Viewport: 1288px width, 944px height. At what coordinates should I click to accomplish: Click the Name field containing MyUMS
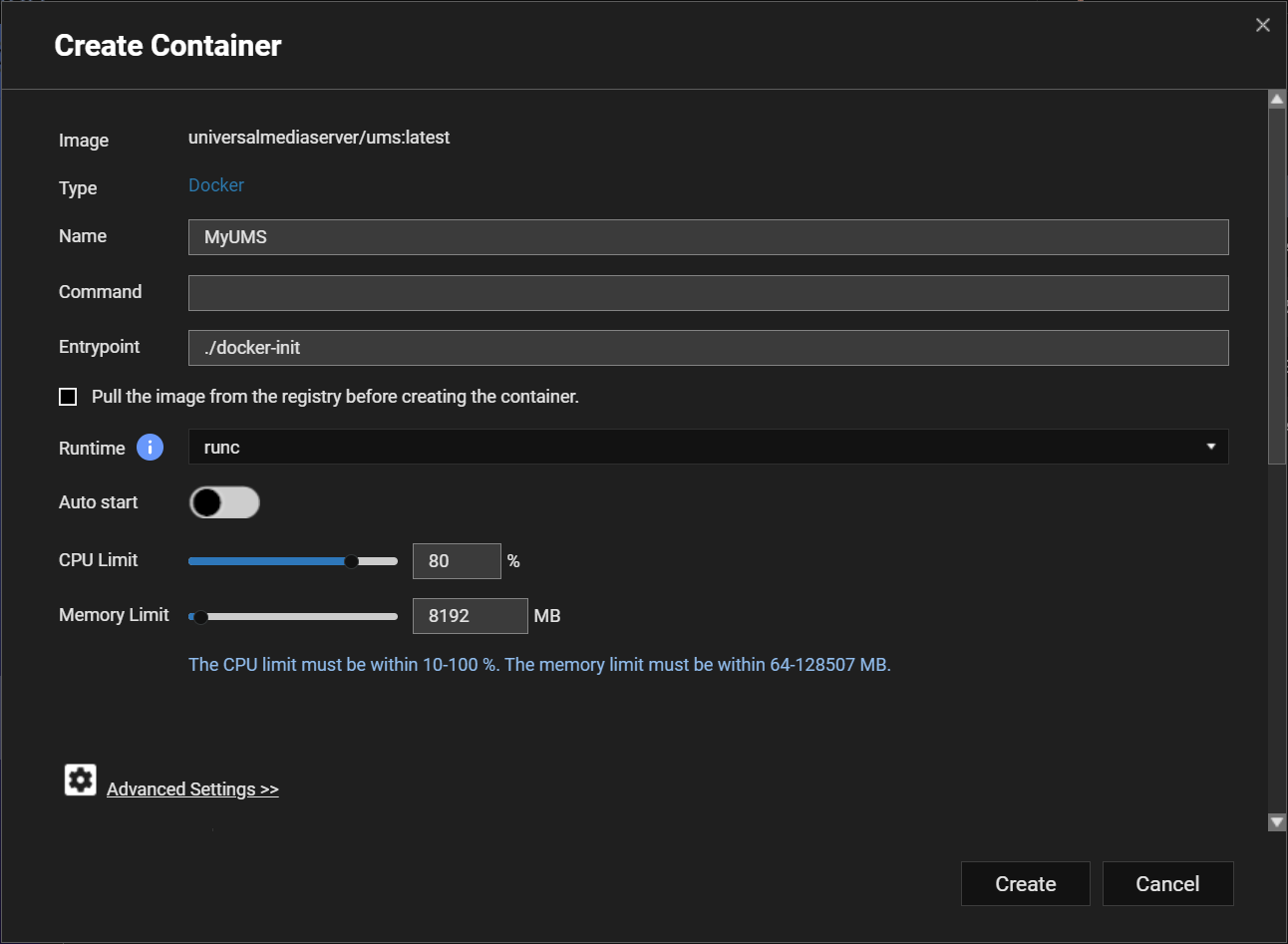pos(708,237)
